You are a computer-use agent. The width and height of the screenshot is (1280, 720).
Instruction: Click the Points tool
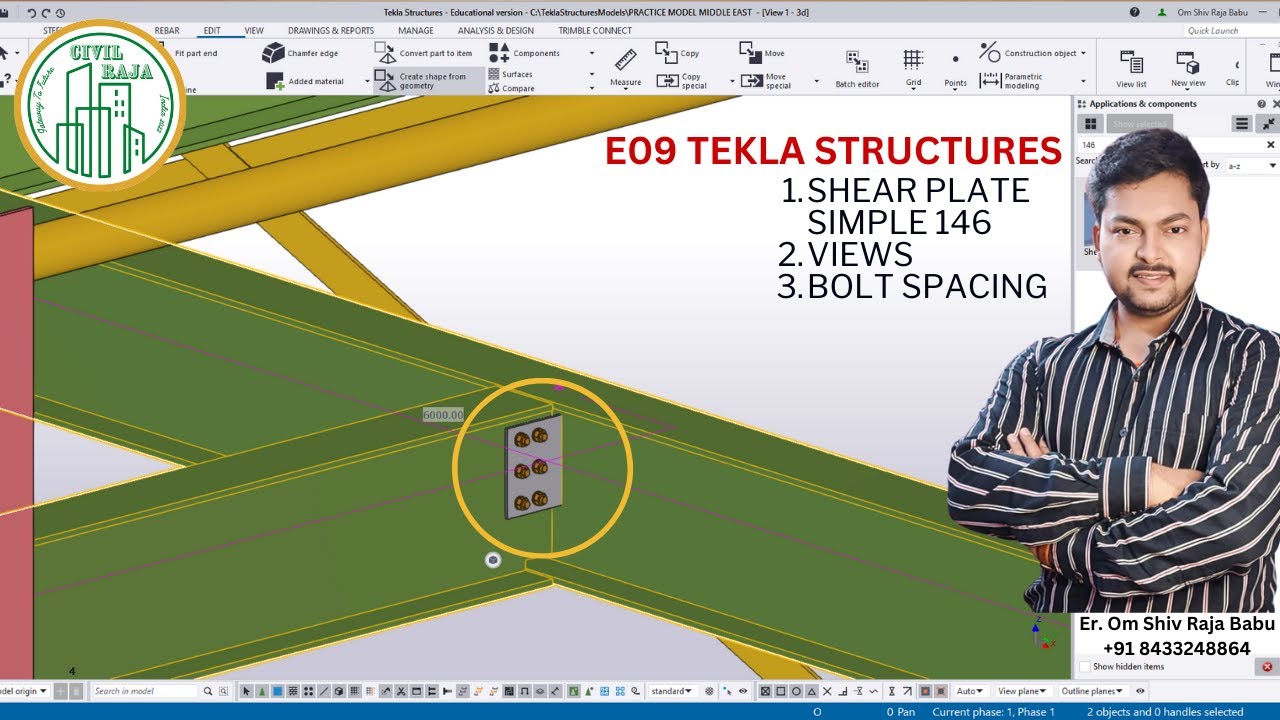[955, 69]
